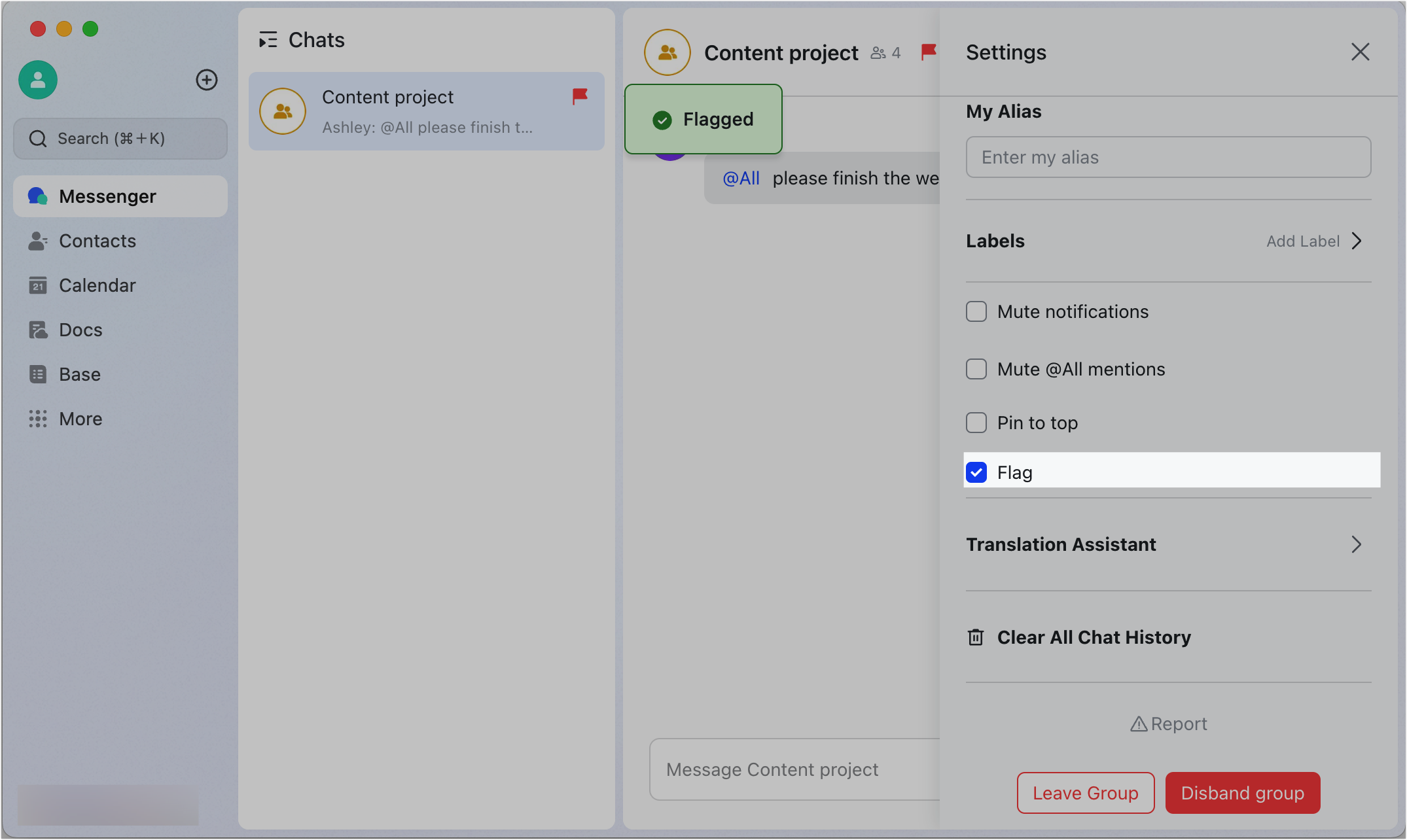
Task: Expand Add Label chevron
Action: click(x=1357, y=241)
